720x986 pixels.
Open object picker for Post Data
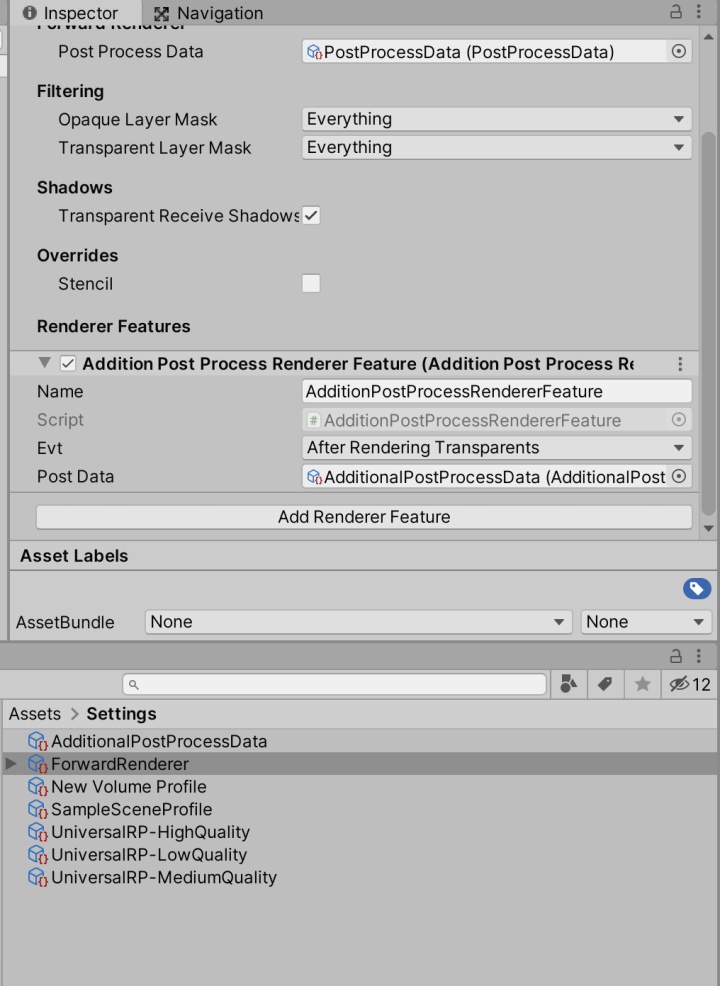pyautogui.click(x=678, y=476)
